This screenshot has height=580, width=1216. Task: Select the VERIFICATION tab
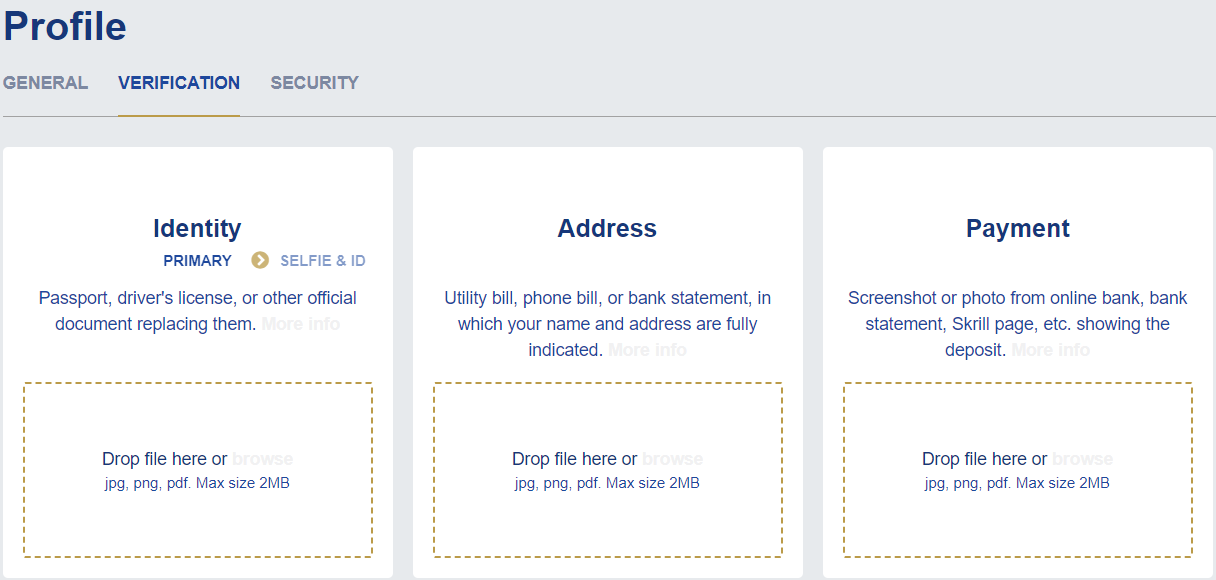coord(179,83)
